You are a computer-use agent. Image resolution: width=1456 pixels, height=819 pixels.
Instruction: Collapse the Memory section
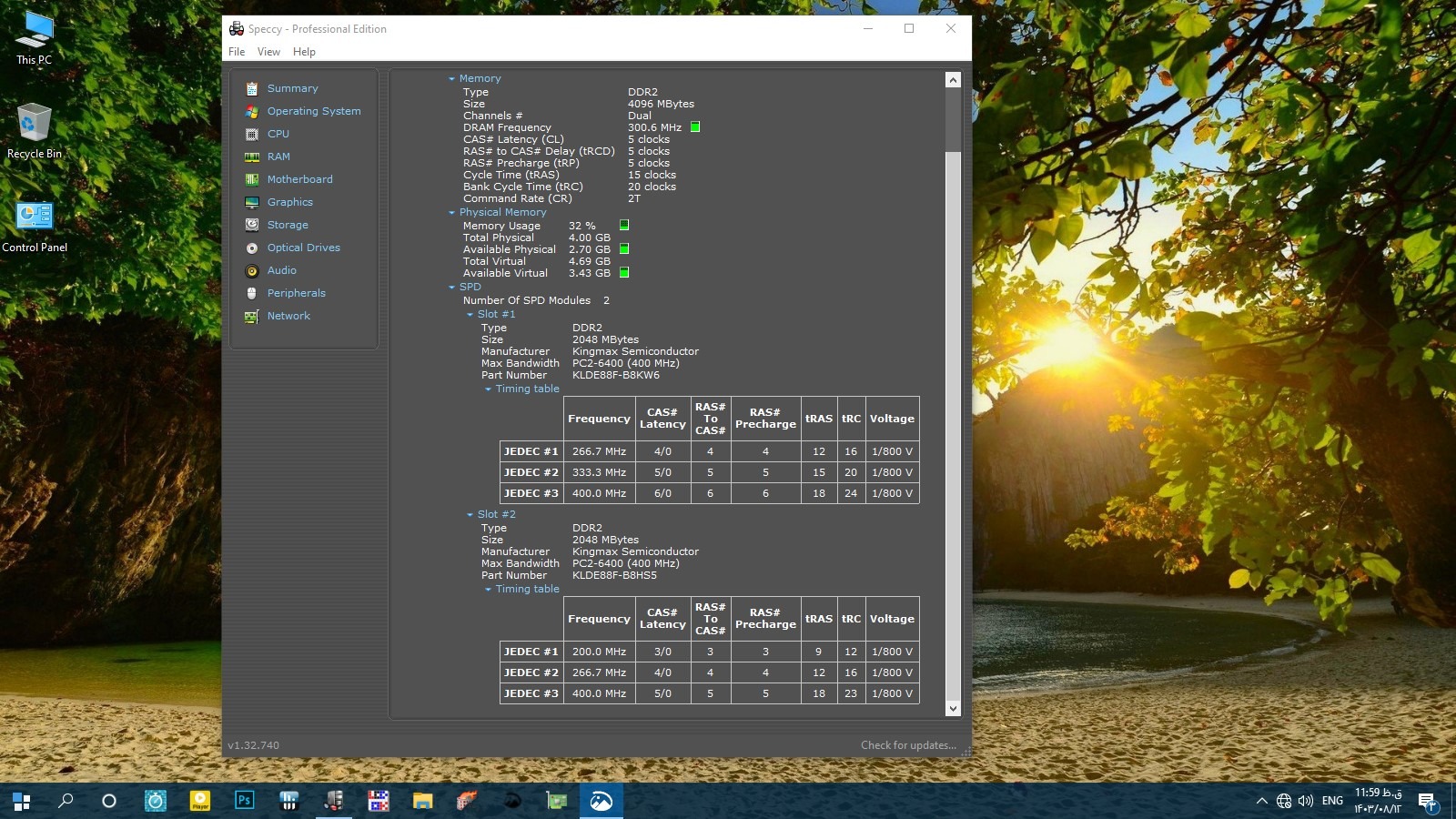pos(451,79)
